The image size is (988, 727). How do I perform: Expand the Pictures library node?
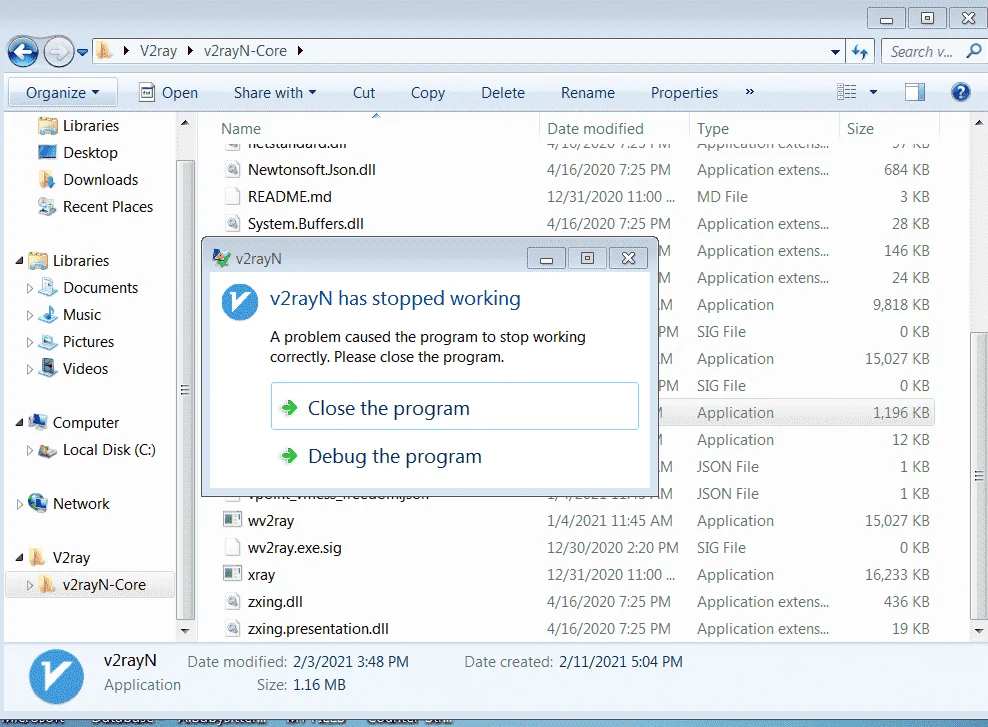pyautogui.click(x=29, y=343)
